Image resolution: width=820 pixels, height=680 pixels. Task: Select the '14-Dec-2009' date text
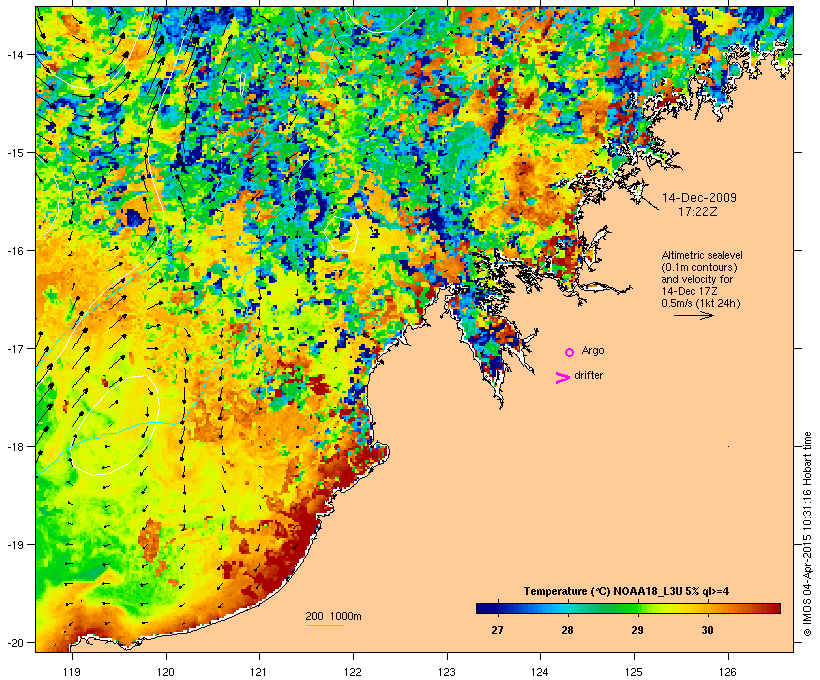coord(699,198)
